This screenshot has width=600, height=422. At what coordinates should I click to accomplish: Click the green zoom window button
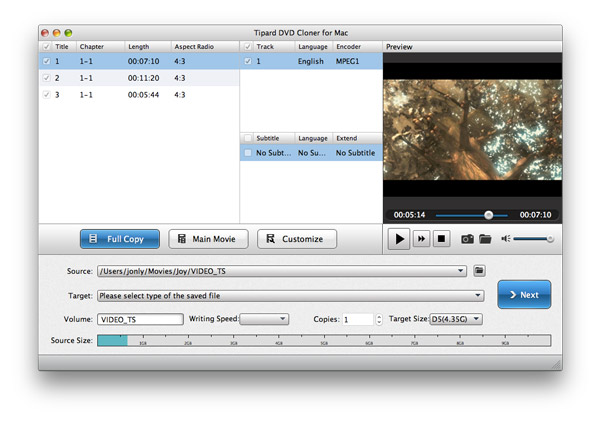[x=68, y=33]
